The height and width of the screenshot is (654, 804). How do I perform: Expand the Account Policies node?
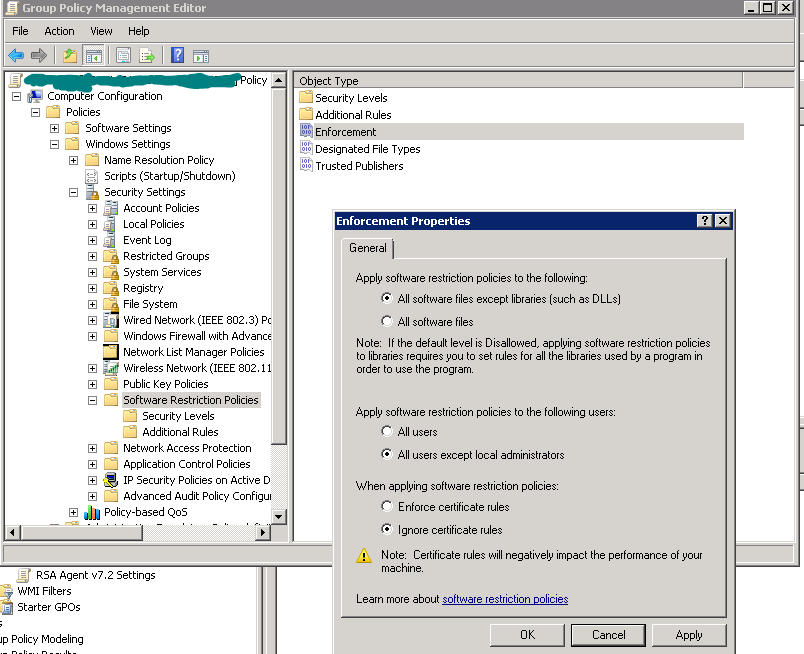(92, 208)
